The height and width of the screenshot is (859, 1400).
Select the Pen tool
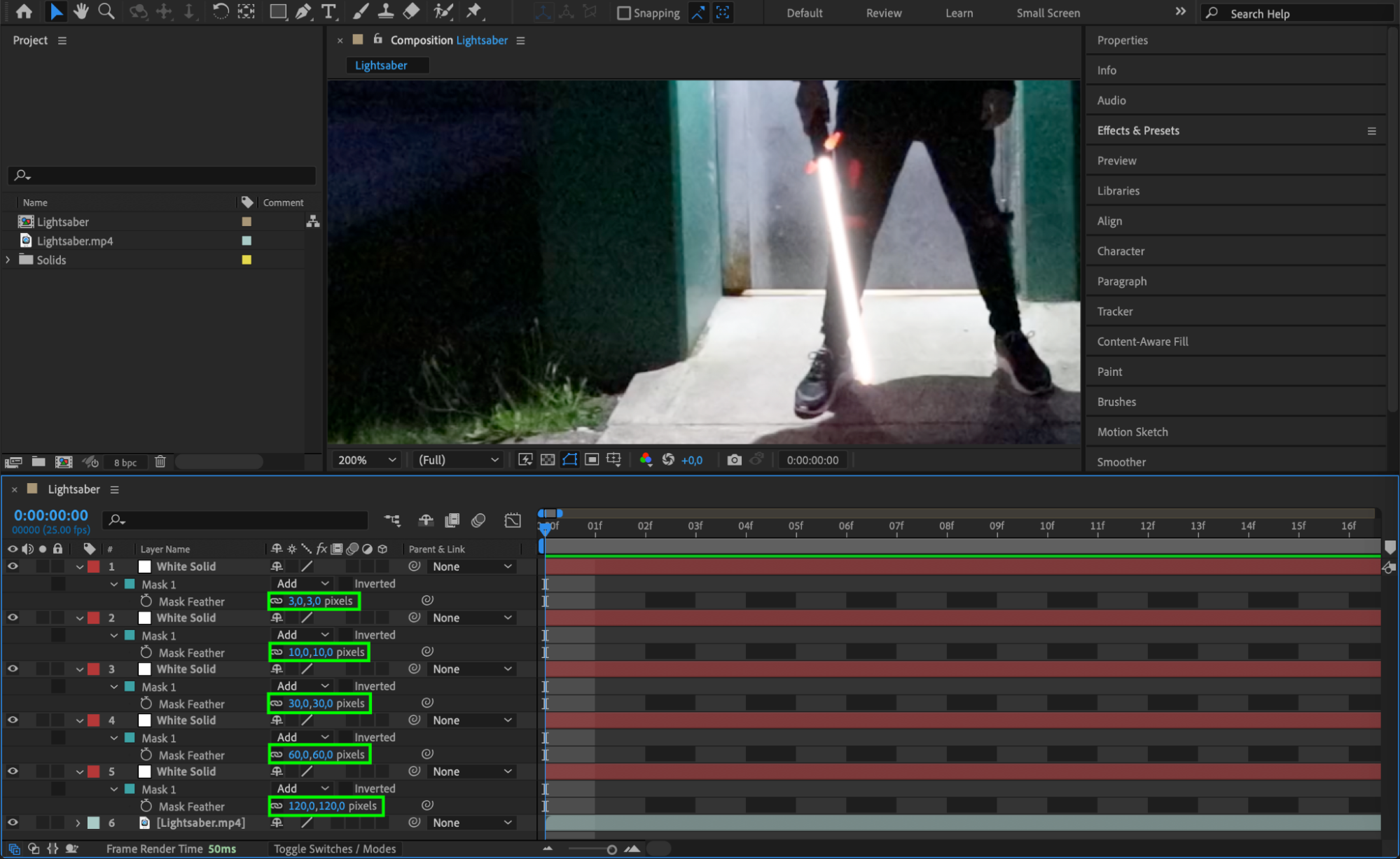(303, 11)
